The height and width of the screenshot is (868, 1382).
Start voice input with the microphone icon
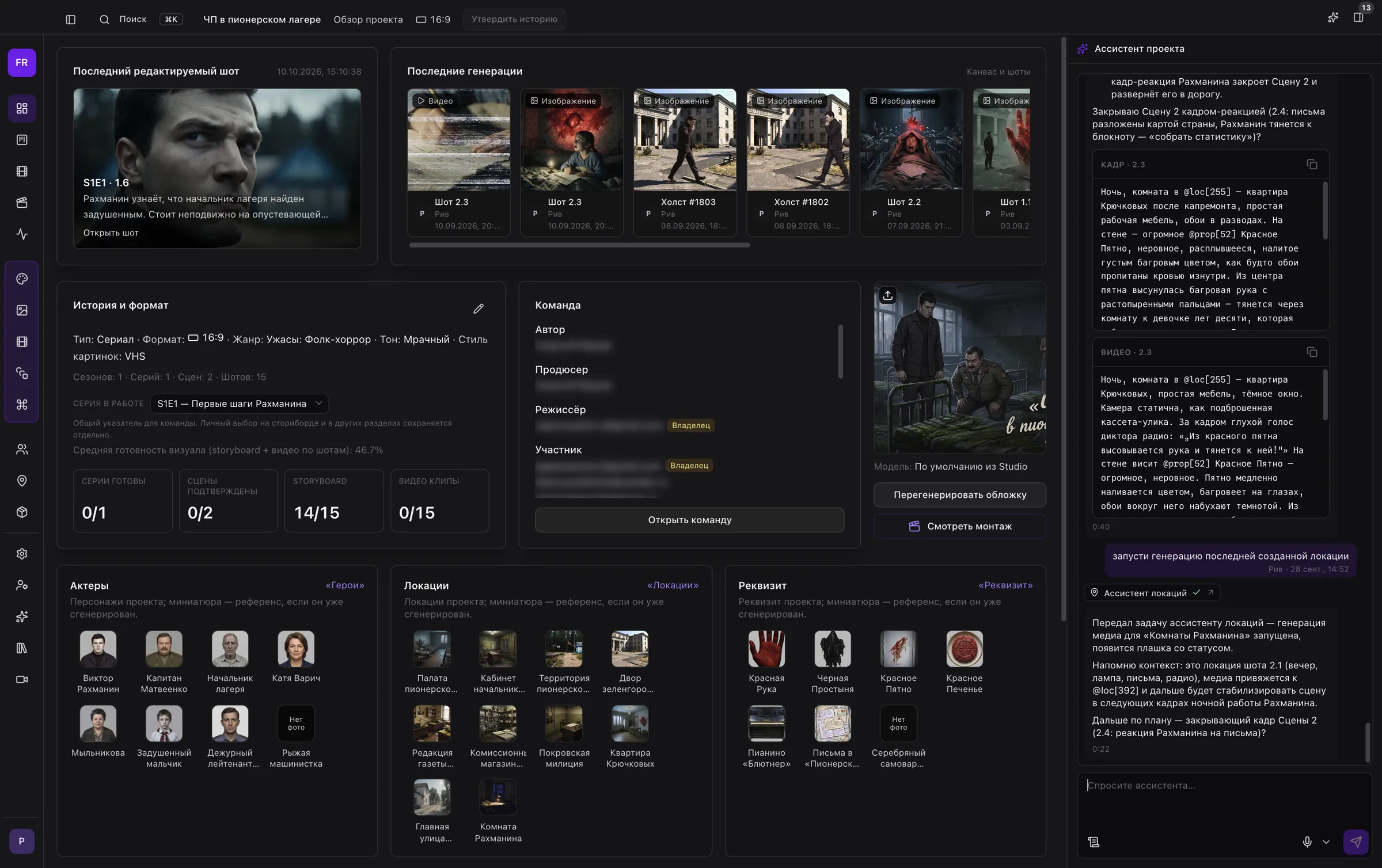point(1307,842)
